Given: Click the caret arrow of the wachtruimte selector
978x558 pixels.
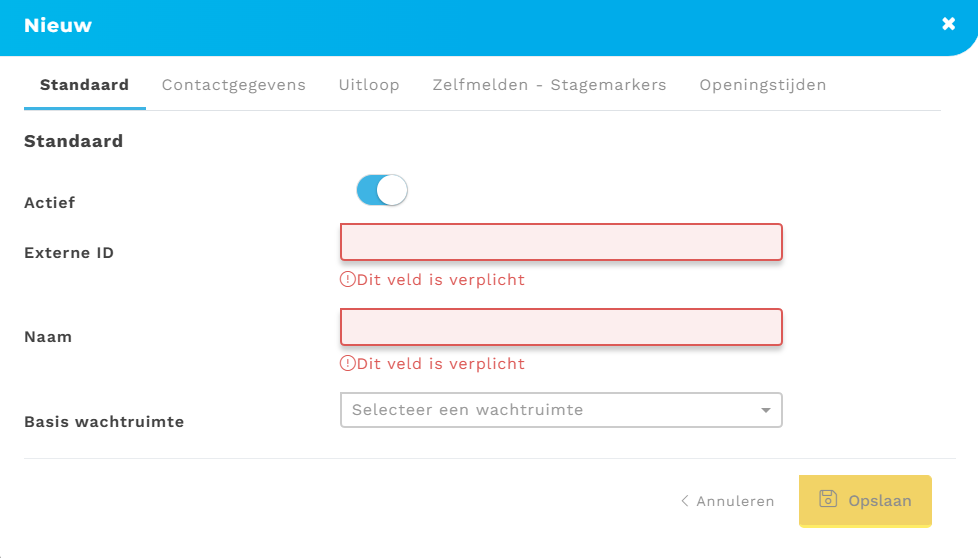Looking at the screenshot, I should tap(766, 410).
